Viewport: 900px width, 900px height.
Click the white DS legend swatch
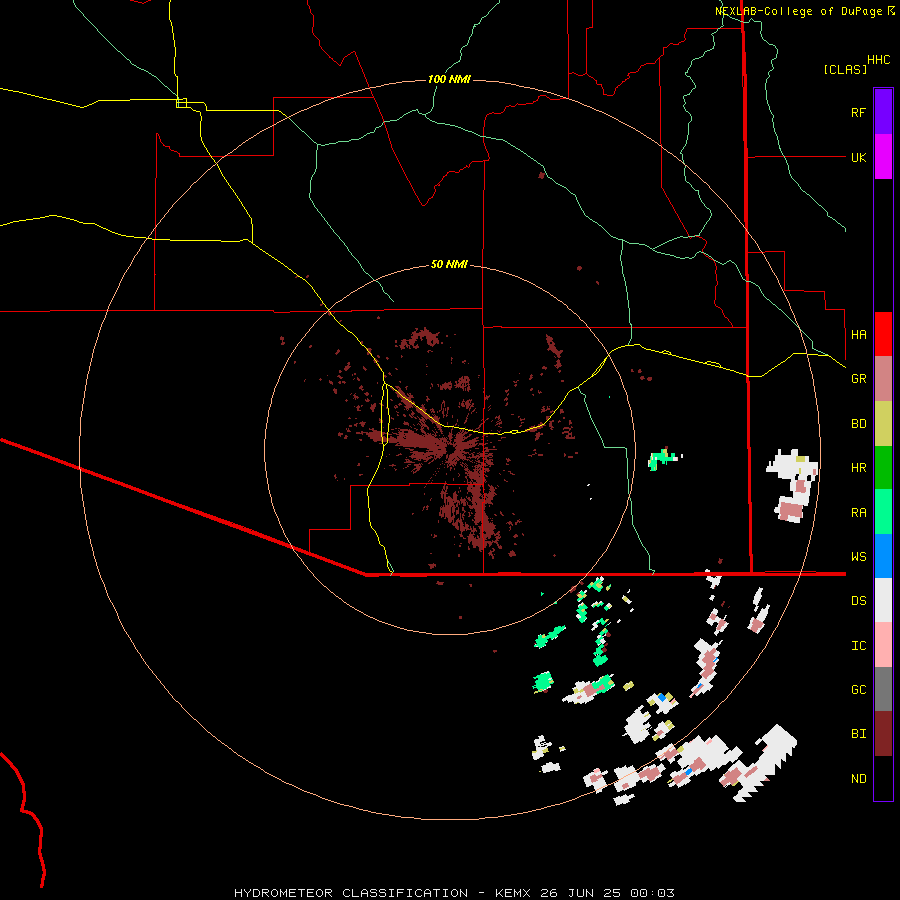pyautogui.click(x=883, y=600)
